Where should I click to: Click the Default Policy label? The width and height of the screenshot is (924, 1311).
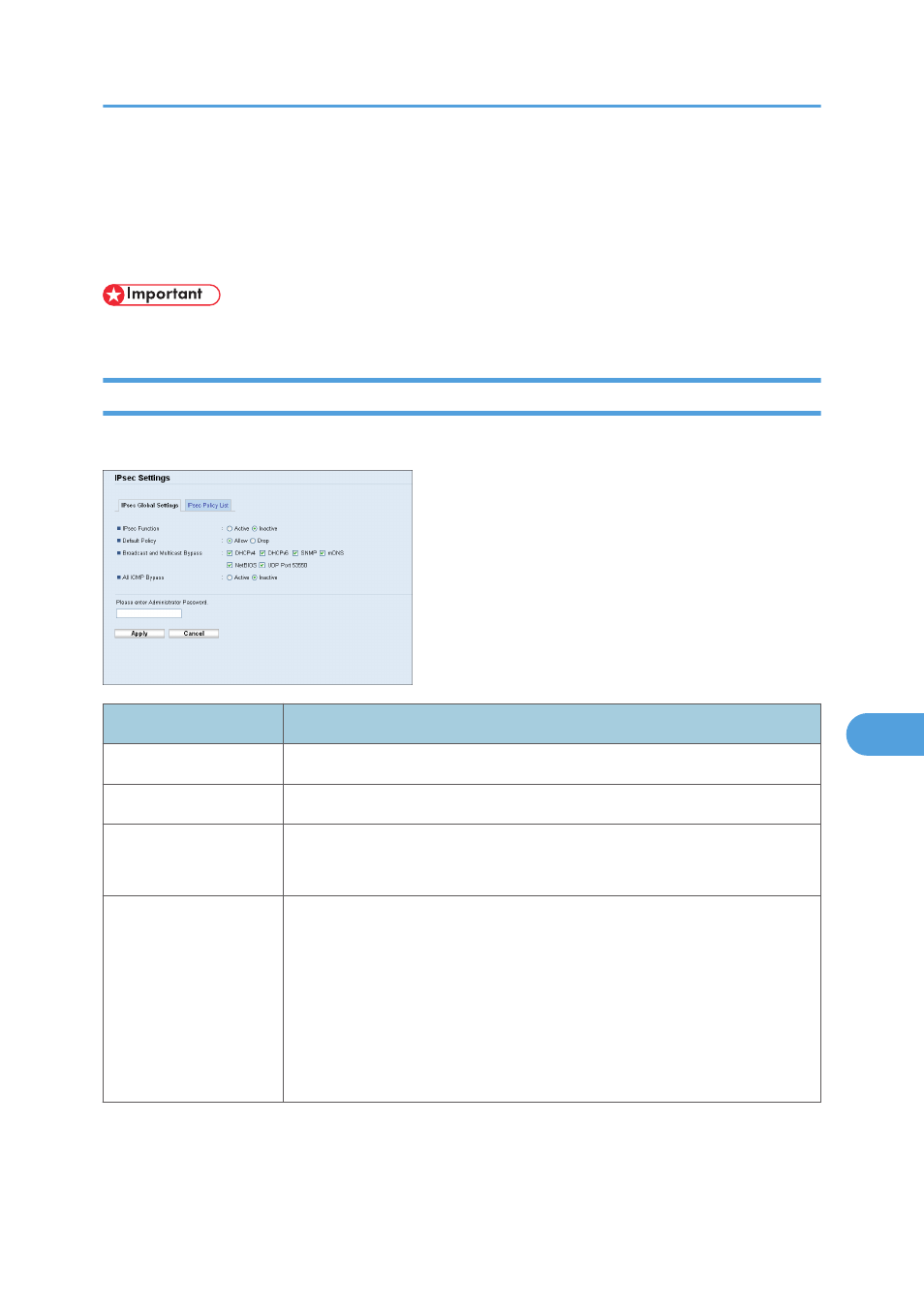[x=139, y=541]
